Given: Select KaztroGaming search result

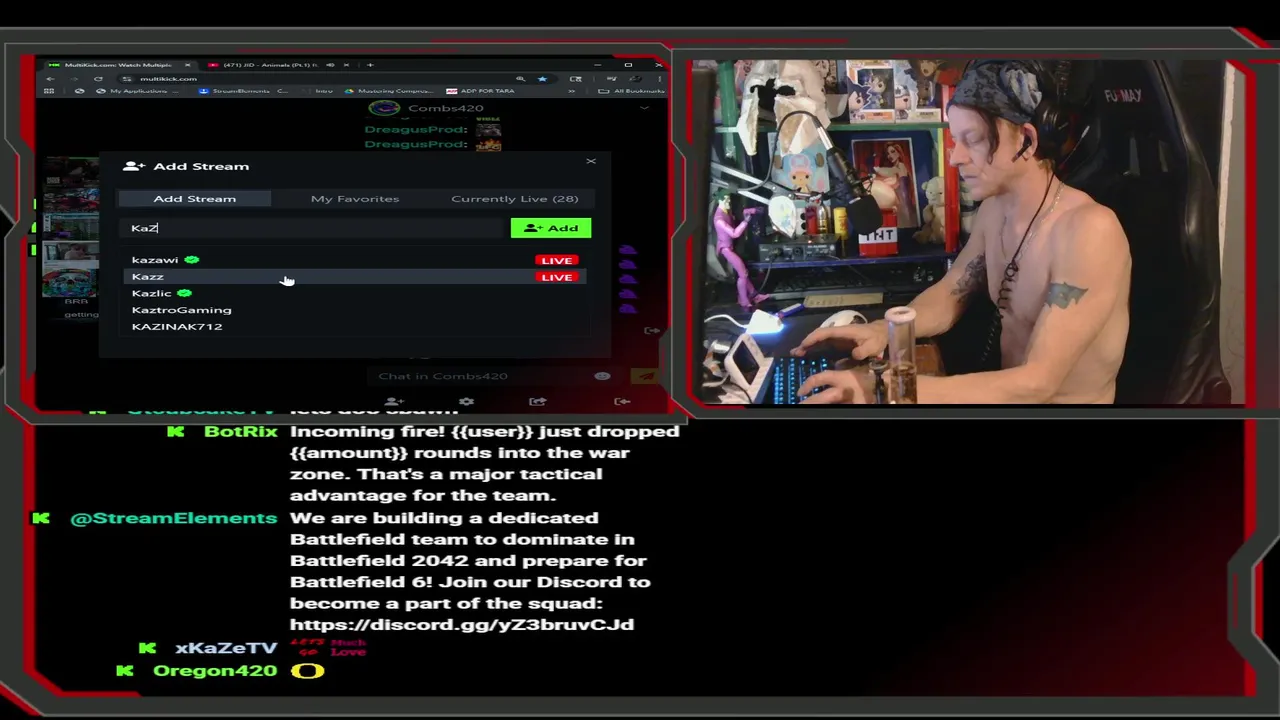Looking at the screenshot, I should click(355, 310).
